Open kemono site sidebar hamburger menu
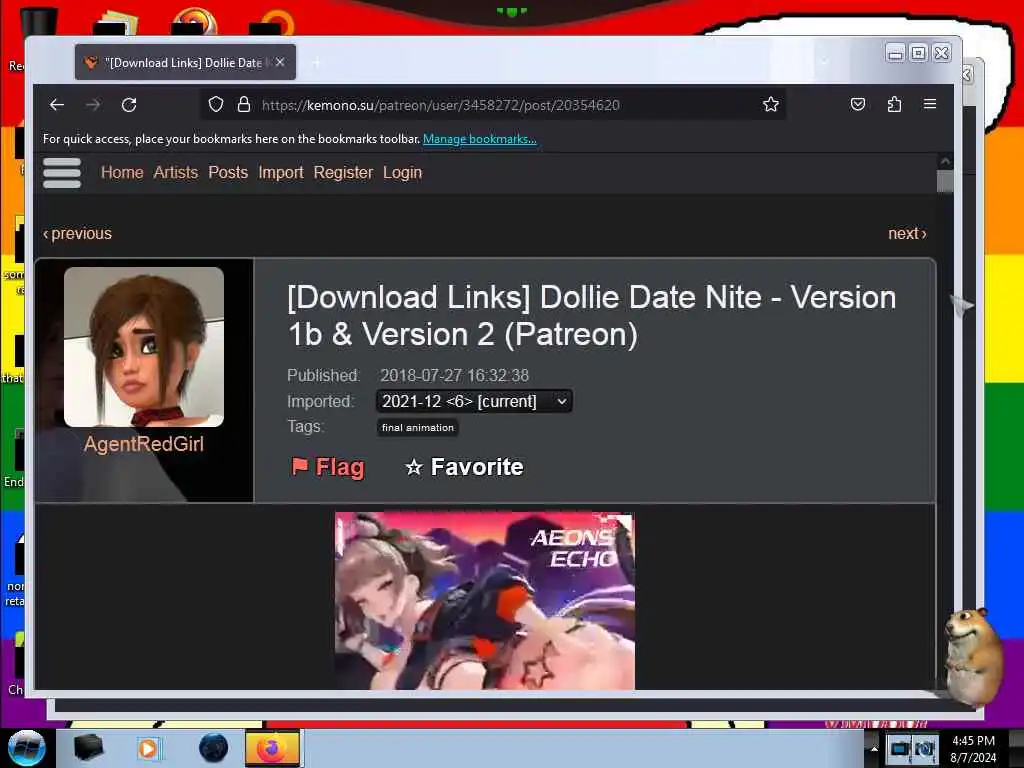Image resolution: width=1024 pixels, height=768 pixels. pos(62,172)
